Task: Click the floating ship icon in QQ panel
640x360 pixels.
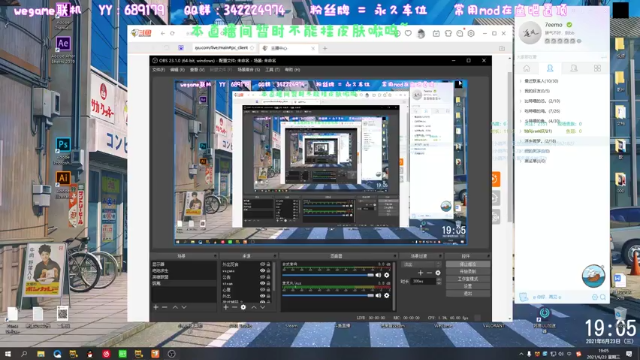Action: coord(593,276)
